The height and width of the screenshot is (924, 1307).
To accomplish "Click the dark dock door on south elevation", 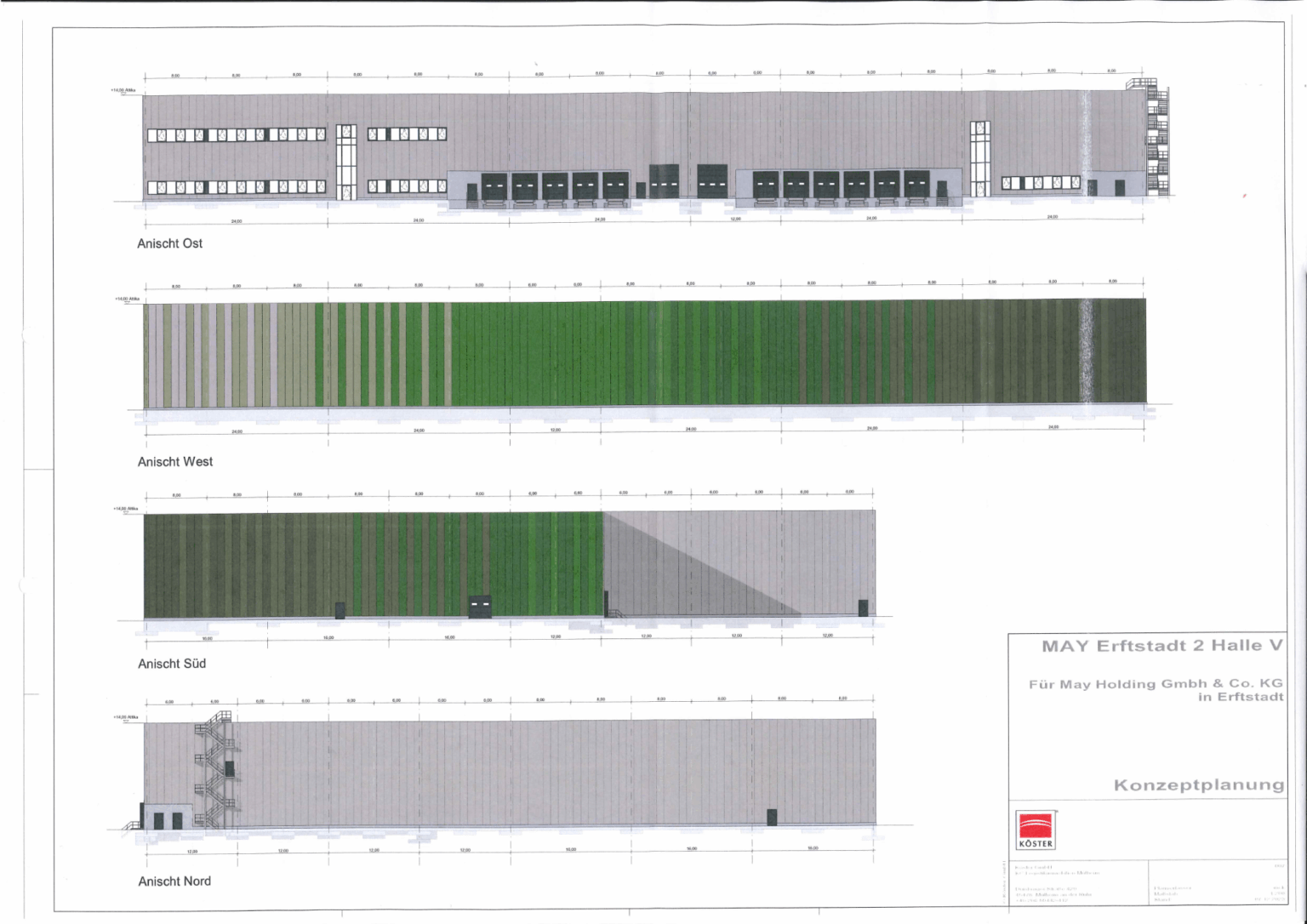I will click(480, 607).
